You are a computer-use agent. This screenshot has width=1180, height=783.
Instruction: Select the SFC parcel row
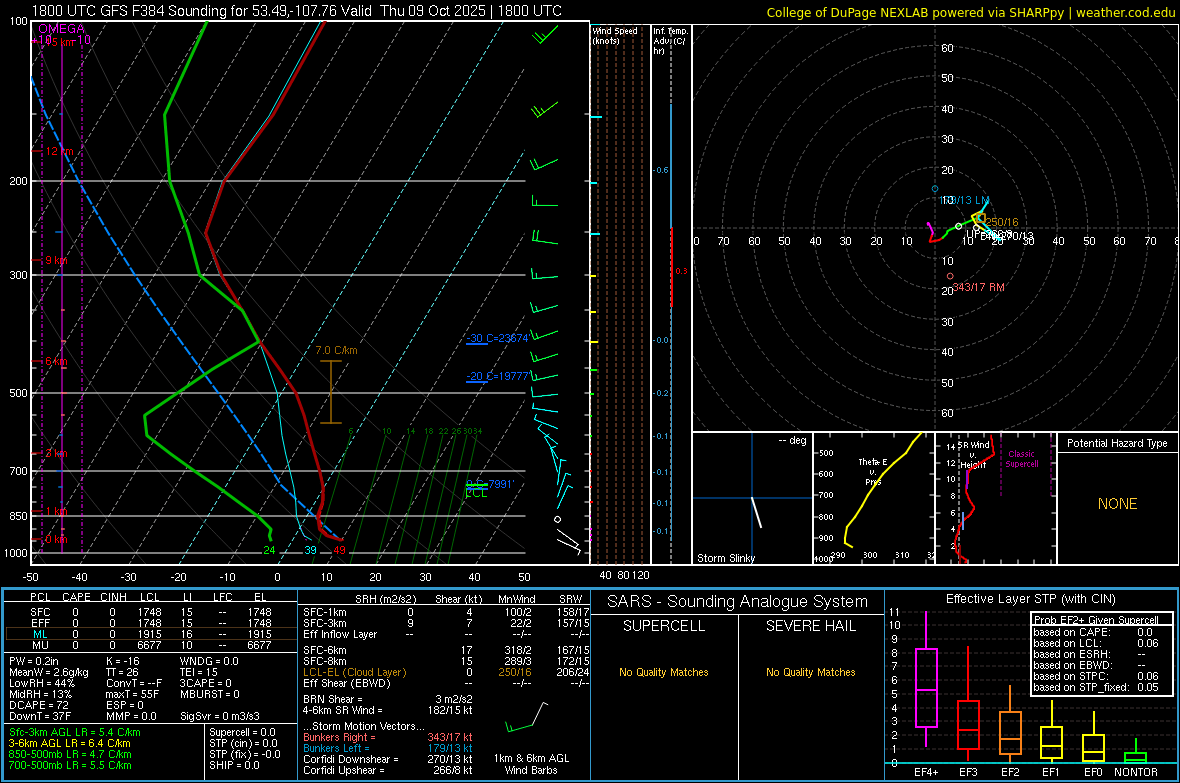click(150, 612)
